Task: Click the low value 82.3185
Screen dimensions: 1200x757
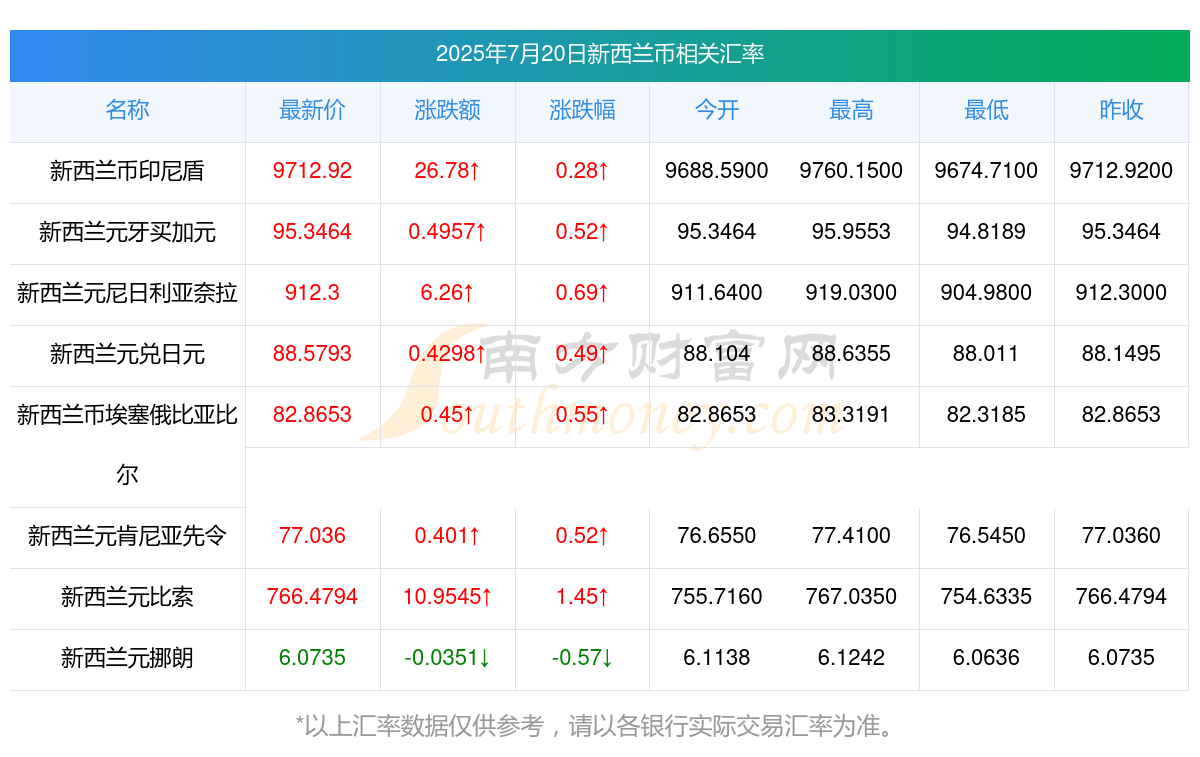Action: (986, 415)
